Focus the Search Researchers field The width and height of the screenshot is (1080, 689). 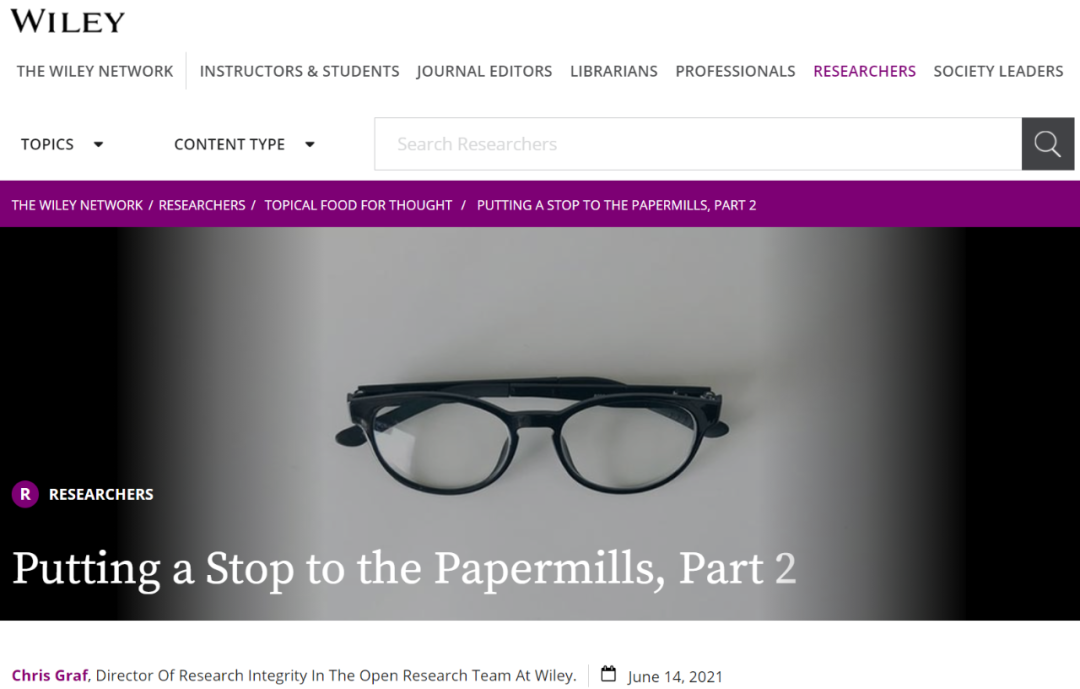pyautogui.click(x=698, y=144)
